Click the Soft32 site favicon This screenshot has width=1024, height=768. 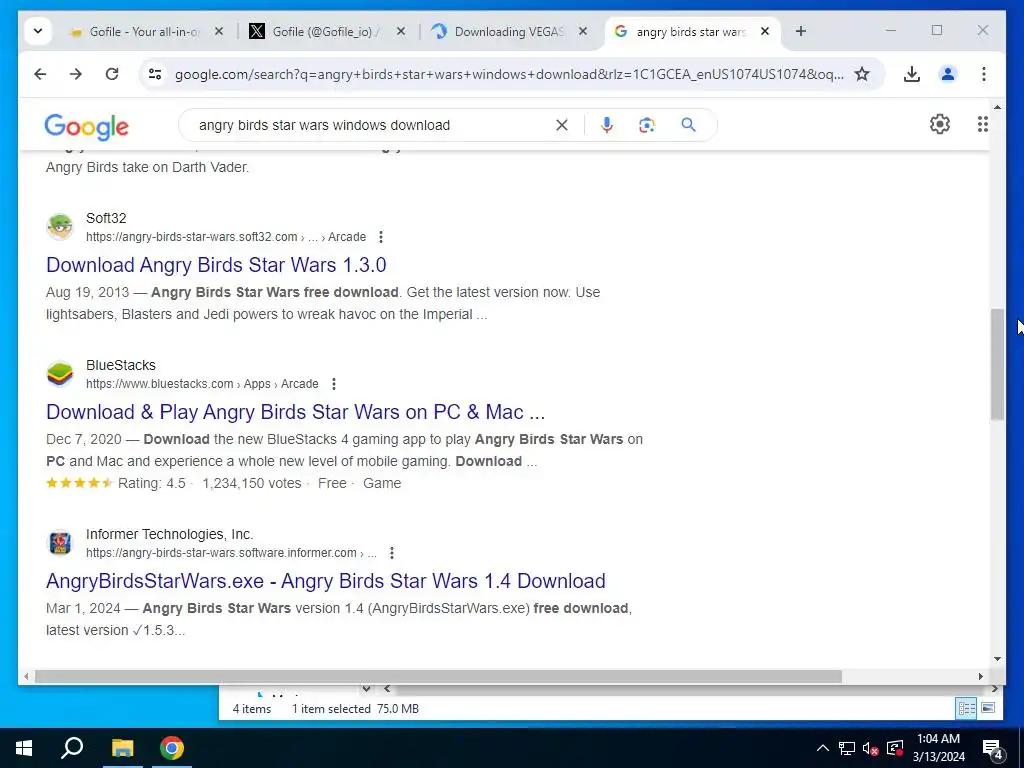pyautogui.click(x=60, y=227)
